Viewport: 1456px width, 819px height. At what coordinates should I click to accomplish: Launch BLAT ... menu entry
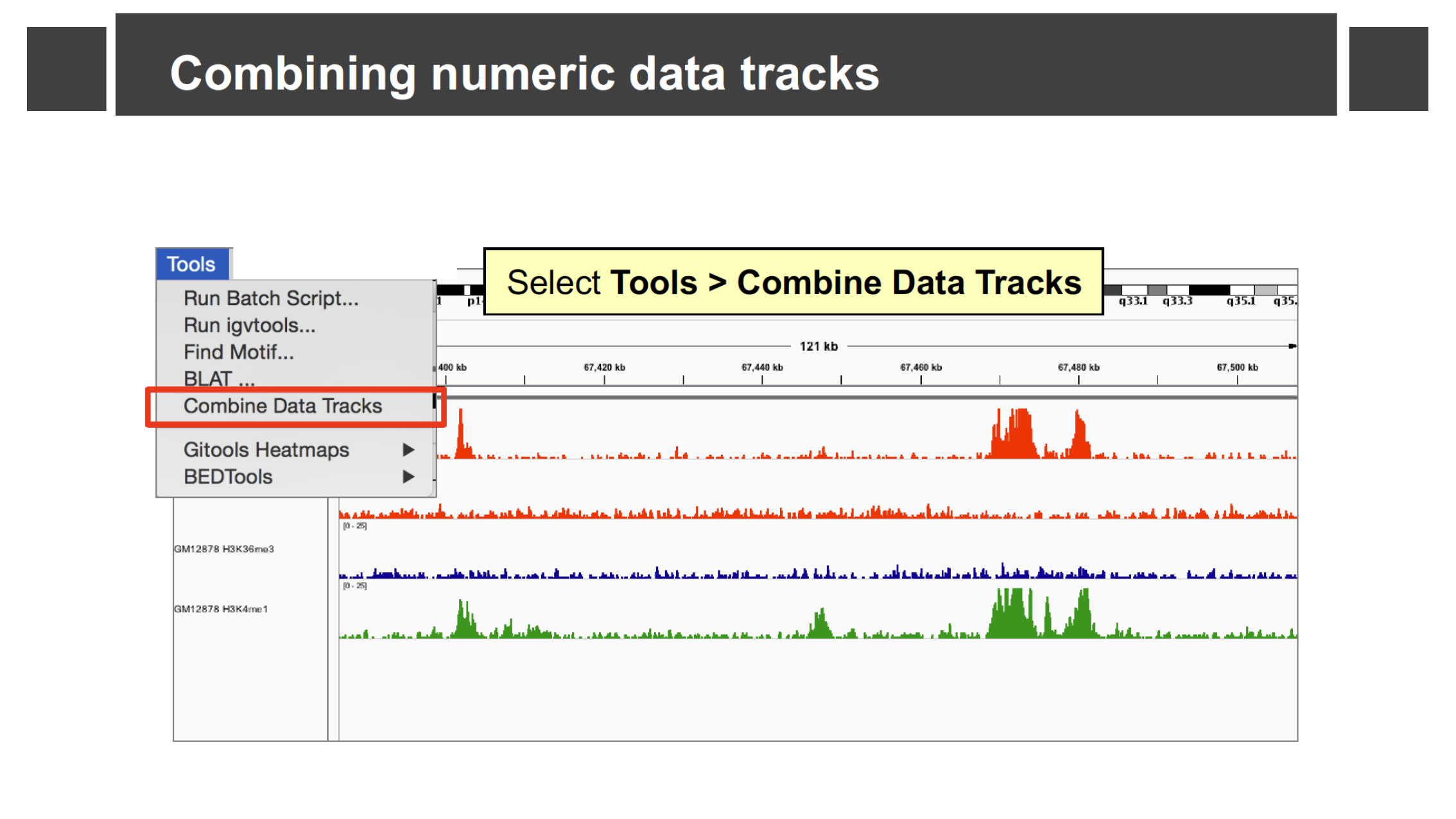click(219, 378)
